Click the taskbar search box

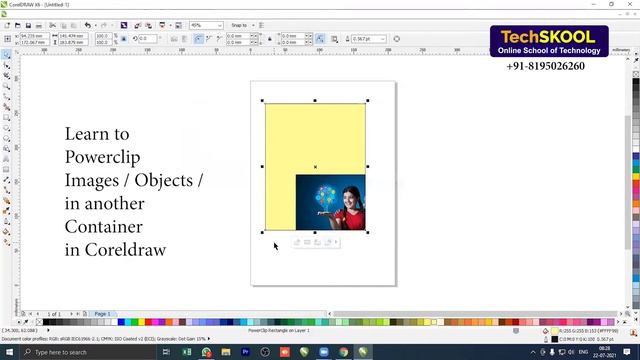pyautogui.click(x=87, y=352)
